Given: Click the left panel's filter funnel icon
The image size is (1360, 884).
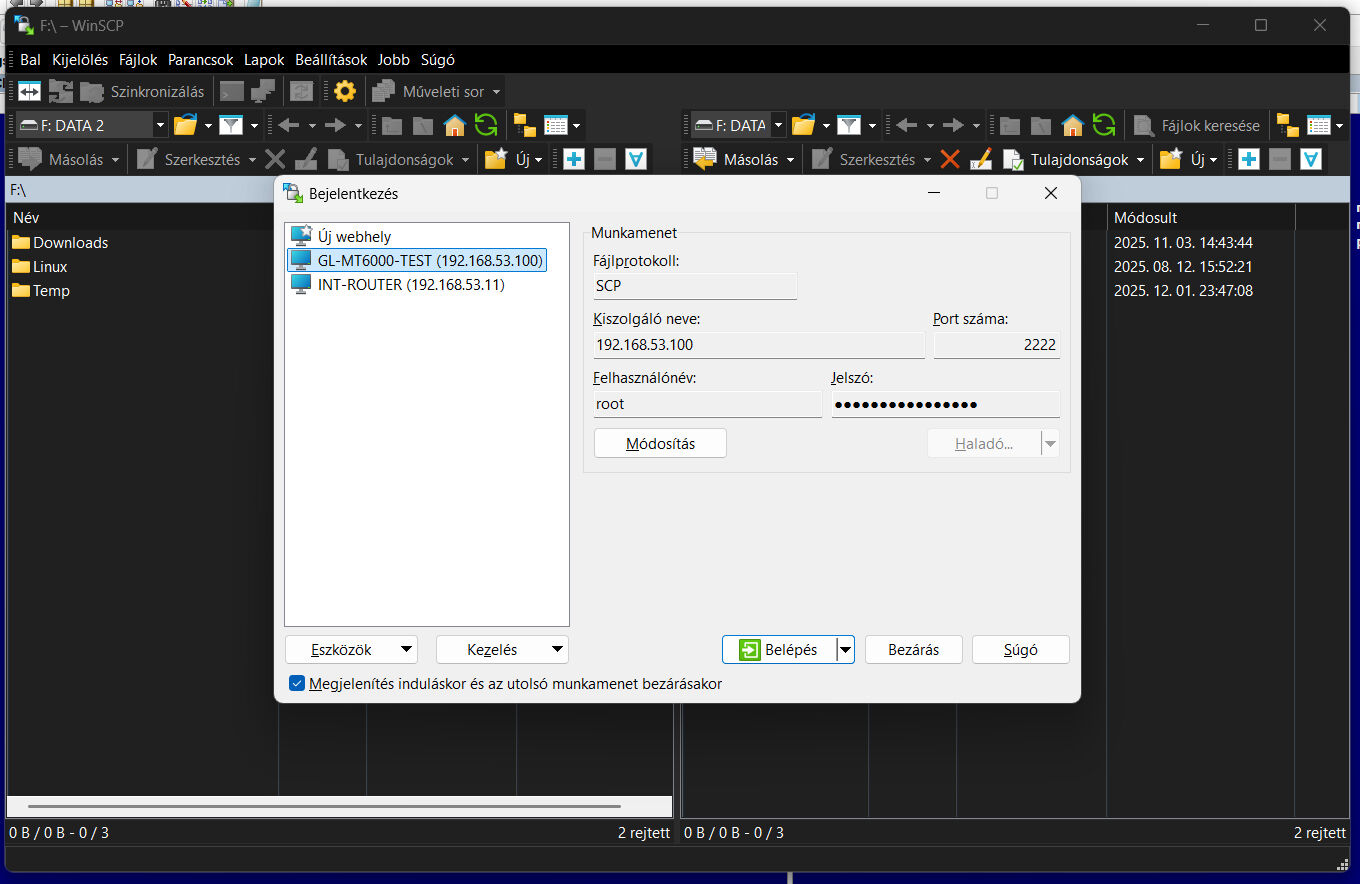Looking at the screenshot, I should pos(231,126).
